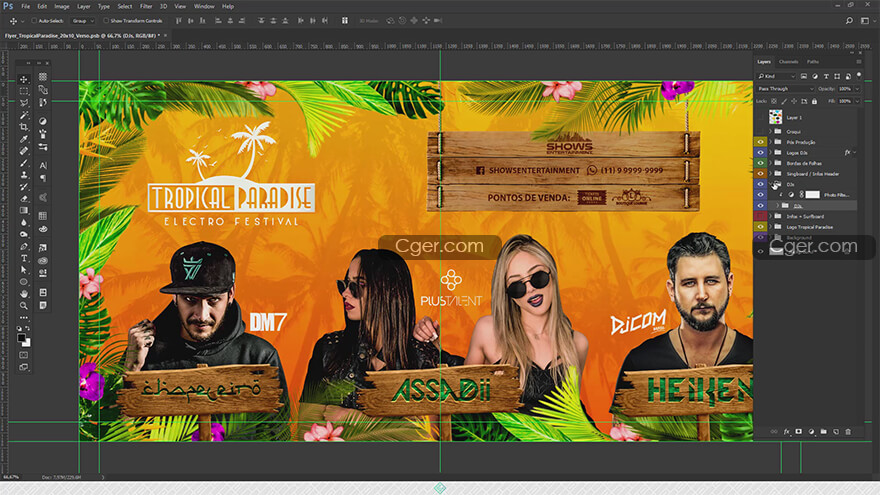880x495 pixels.
Task: Open the Opacity value dropdown arrow
Action: coord(858,89)
